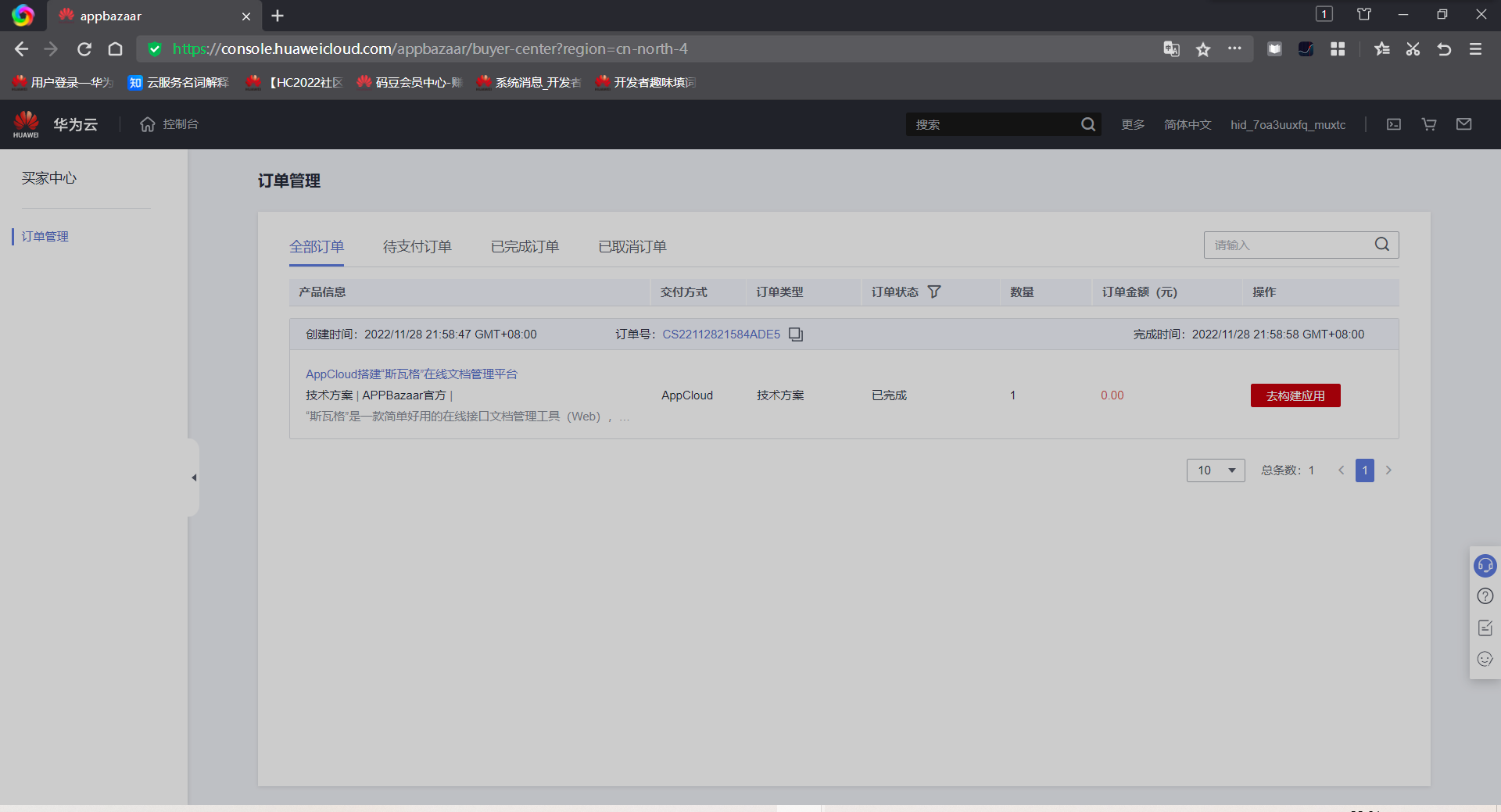This screenshot has height=812, width=1501.
Task: Go to the browser home page
Action: (116, 49)
